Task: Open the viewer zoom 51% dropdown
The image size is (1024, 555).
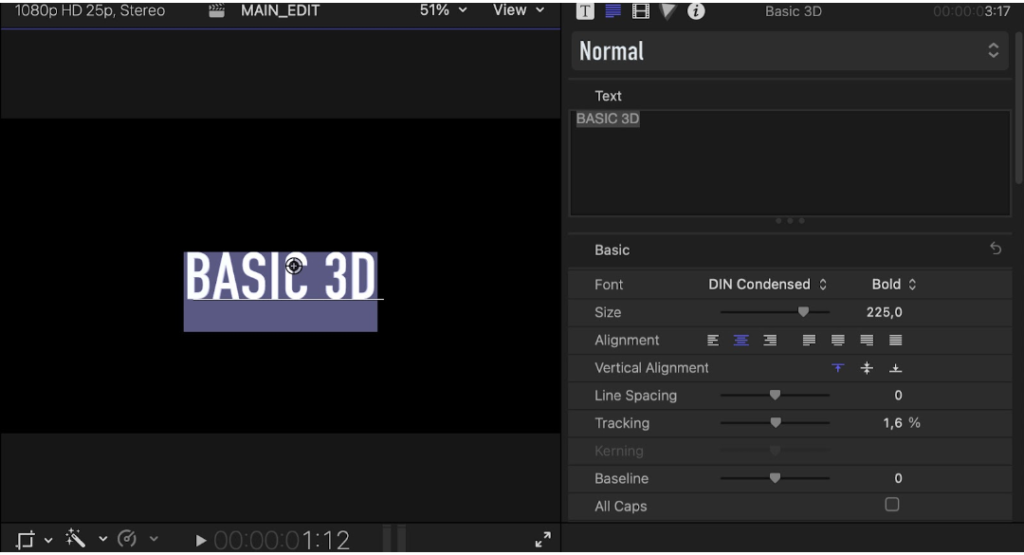Action: (x=443, y=10)
